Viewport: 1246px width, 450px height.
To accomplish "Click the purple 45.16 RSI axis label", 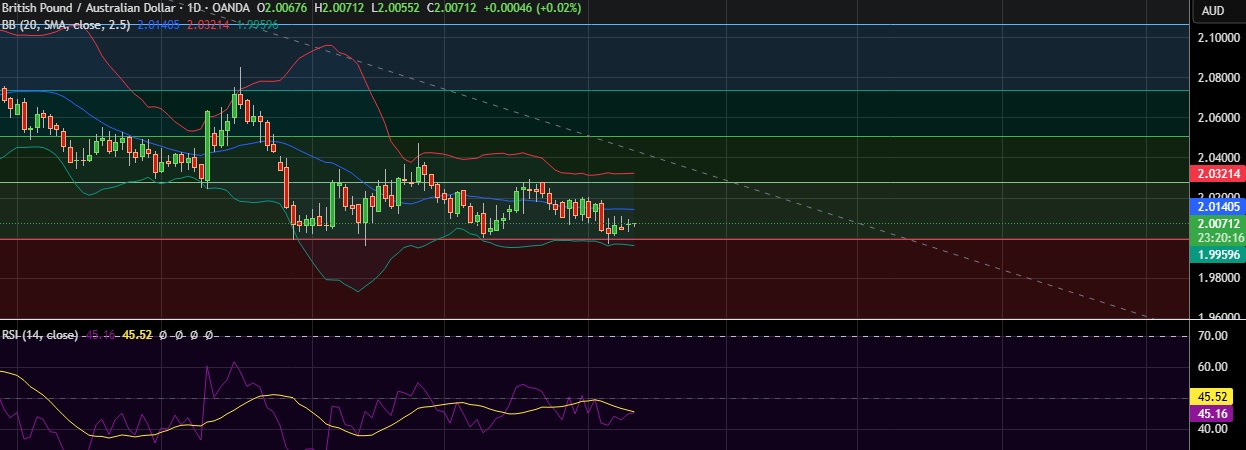I will click(x=1213, y=414).
